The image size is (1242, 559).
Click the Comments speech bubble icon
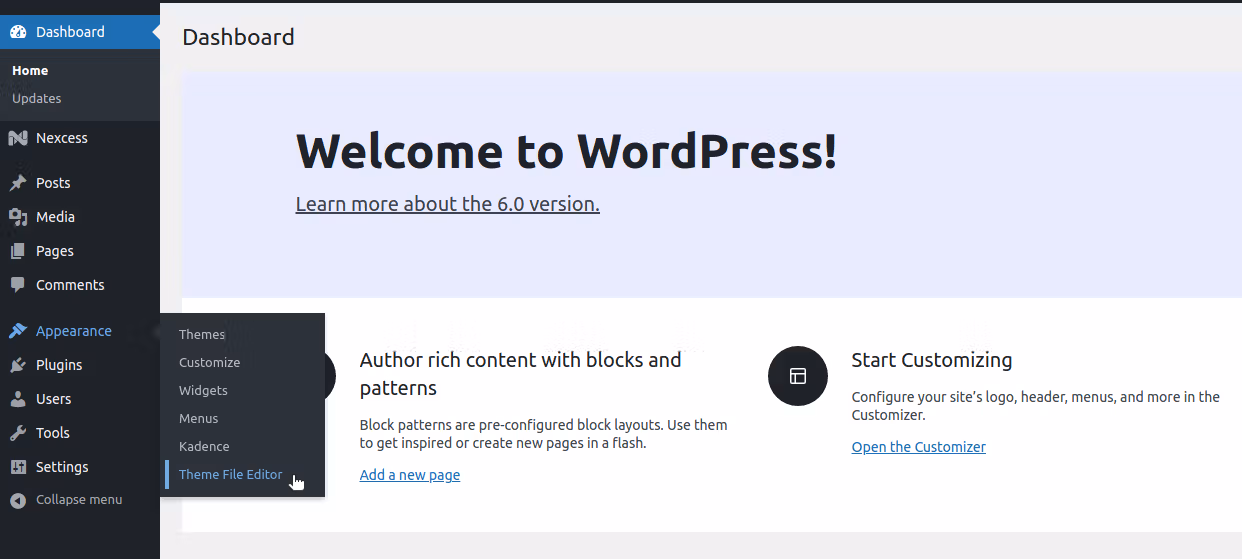click(18, 285)
